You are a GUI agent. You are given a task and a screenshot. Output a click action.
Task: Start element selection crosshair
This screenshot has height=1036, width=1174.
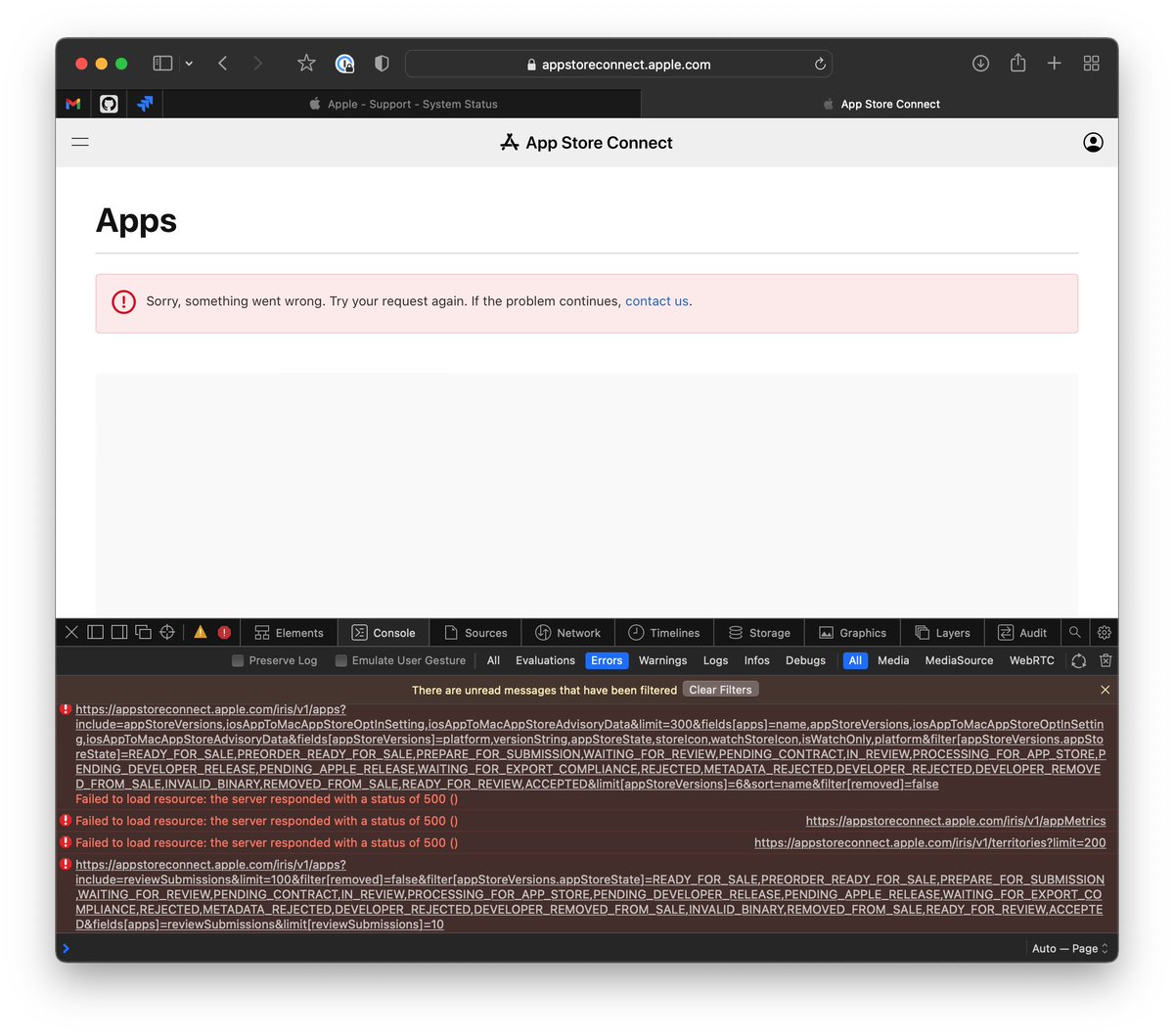pos(167,632)
